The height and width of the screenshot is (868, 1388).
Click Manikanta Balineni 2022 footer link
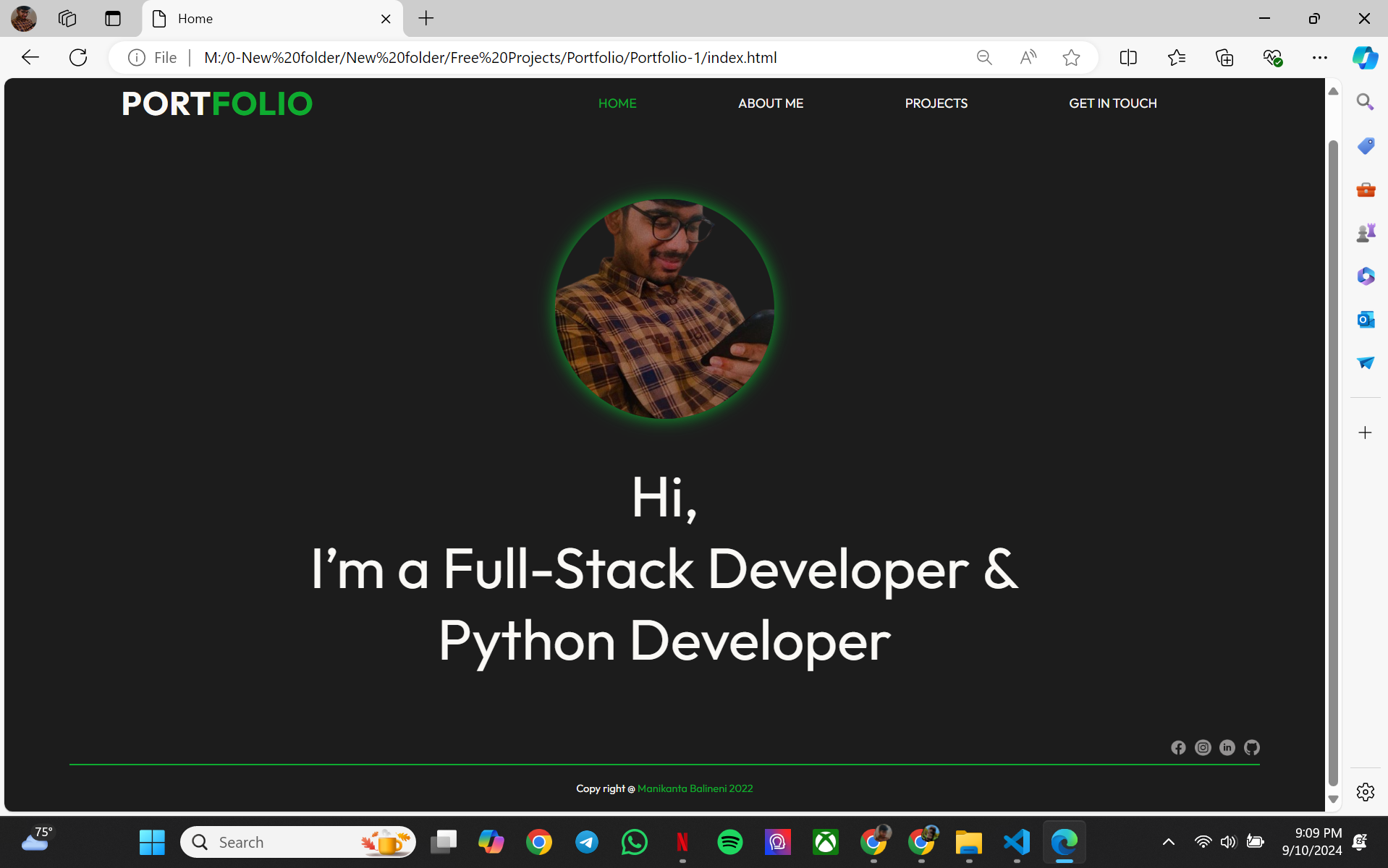695,788
